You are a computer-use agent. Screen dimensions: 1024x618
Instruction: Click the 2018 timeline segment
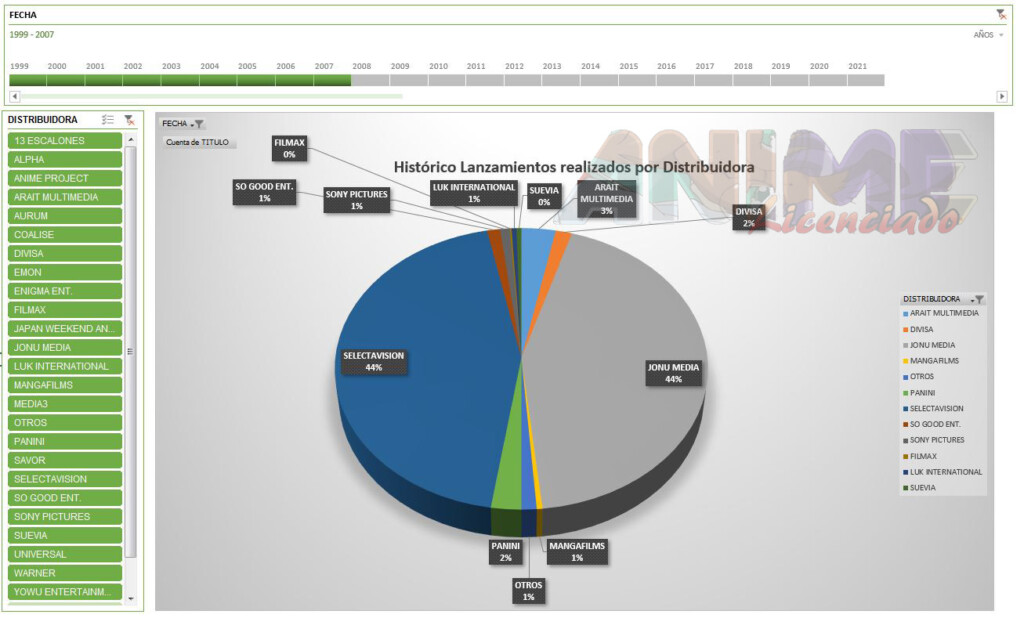coord(752,80)
